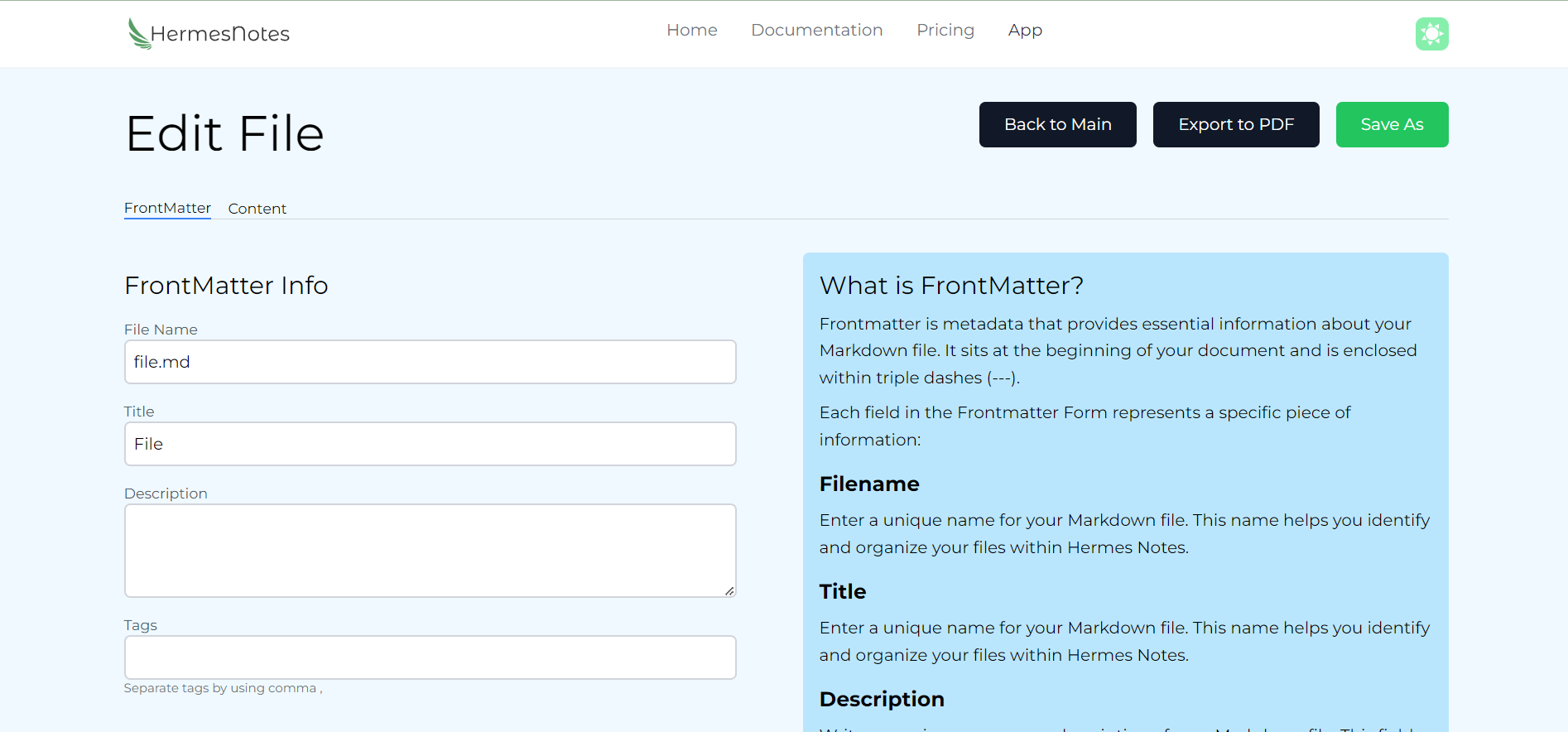
Task: Go to the Pricing page link
Action: (x=945, y=30)
